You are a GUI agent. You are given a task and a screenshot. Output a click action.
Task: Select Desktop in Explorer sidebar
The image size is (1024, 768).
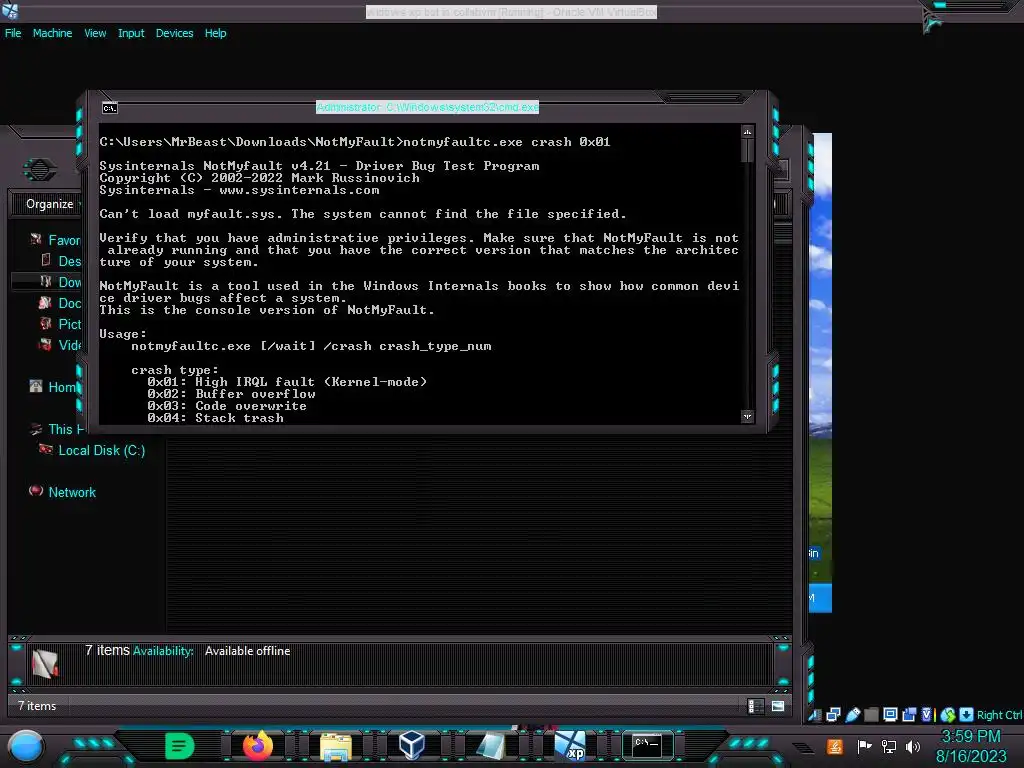point(69,261)
